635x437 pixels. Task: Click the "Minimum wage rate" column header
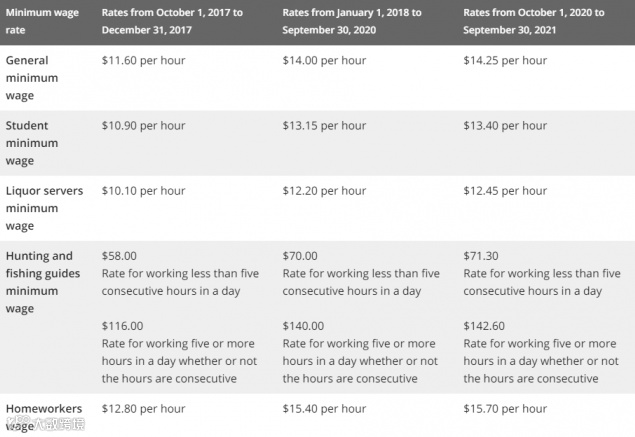click(42, 21)
